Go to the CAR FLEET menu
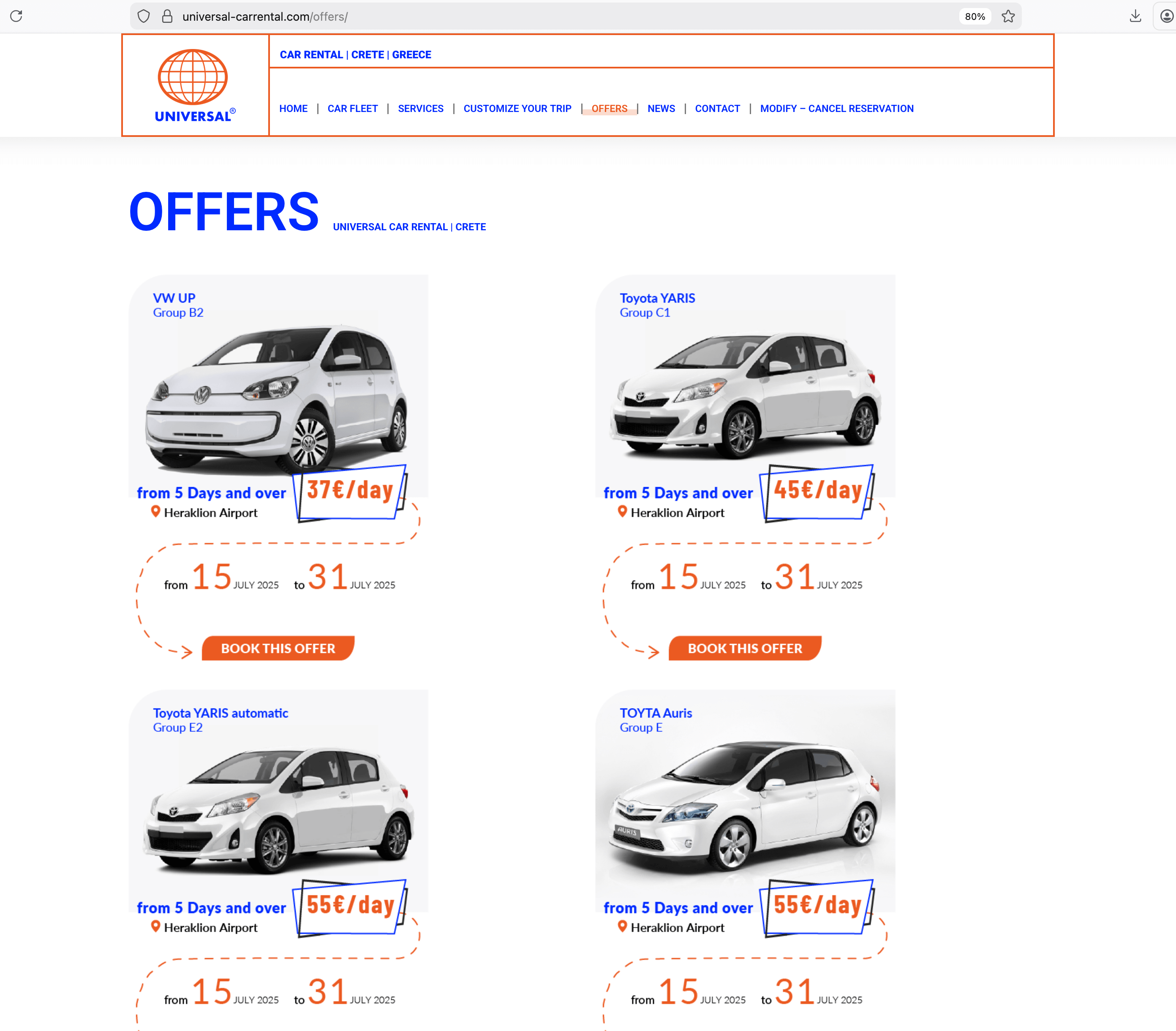Image resolution: width=1176 pixels, height=1031 pixels. [353, 109]
